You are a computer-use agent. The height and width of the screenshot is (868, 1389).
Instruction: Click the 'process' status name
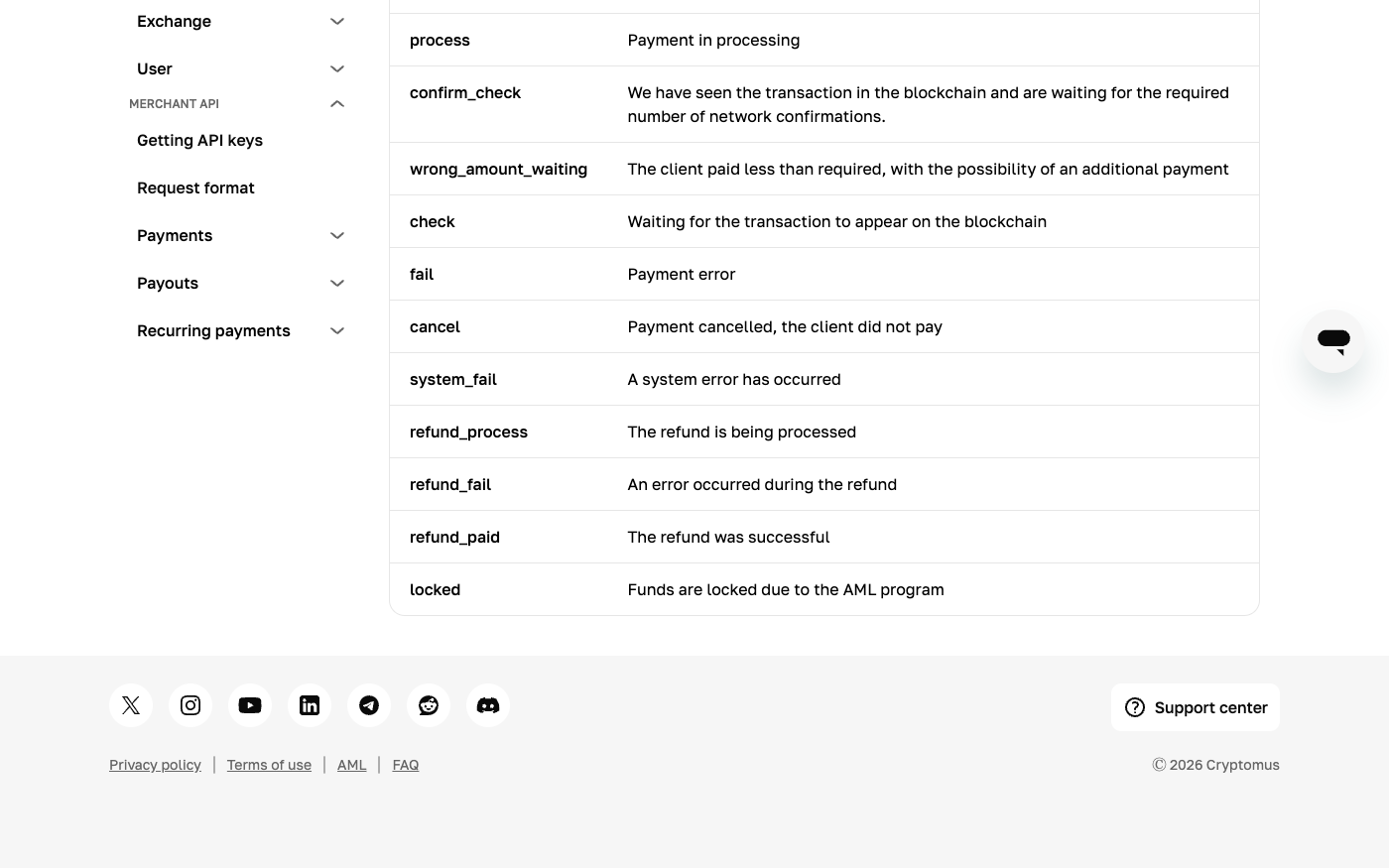coord(440,40)
